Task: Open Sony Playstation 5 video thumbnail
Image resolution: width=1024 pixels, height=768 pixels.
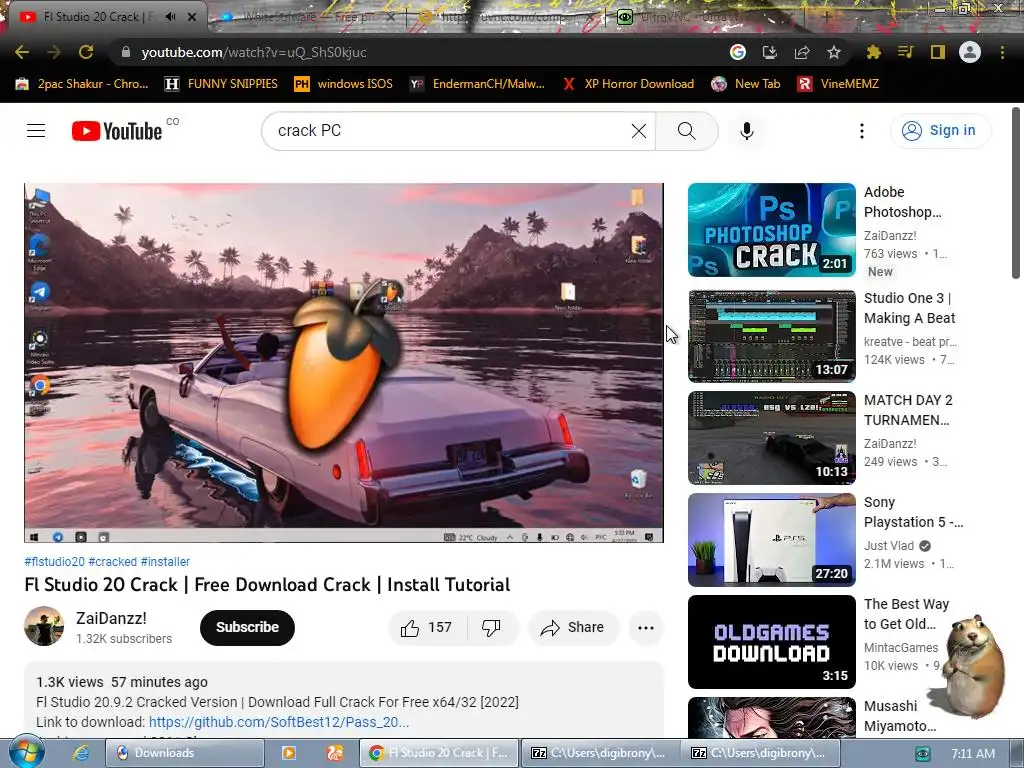Action: click(772, 540)
